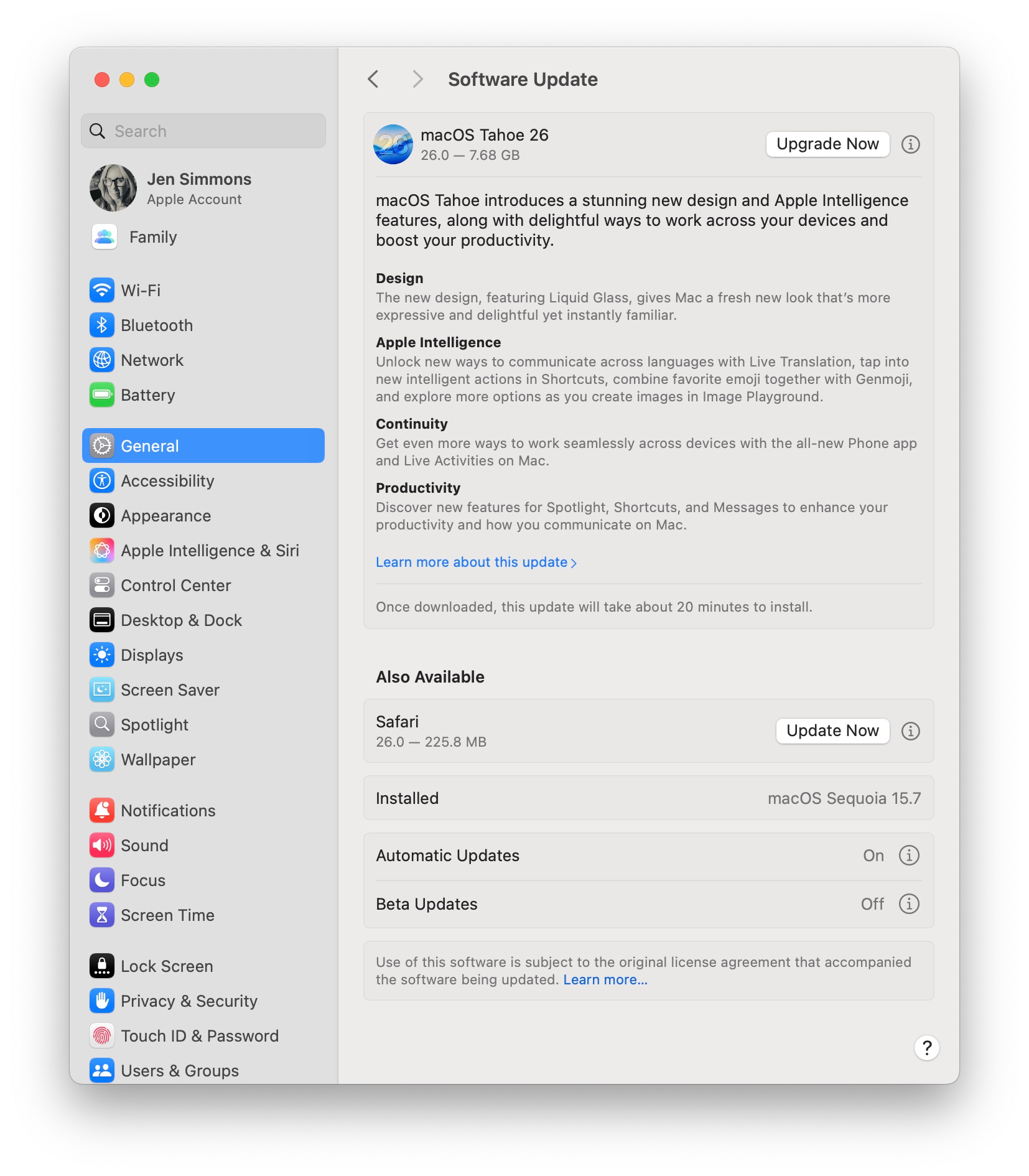Open the license agreement Learn more link

click(x=605, y=979)
